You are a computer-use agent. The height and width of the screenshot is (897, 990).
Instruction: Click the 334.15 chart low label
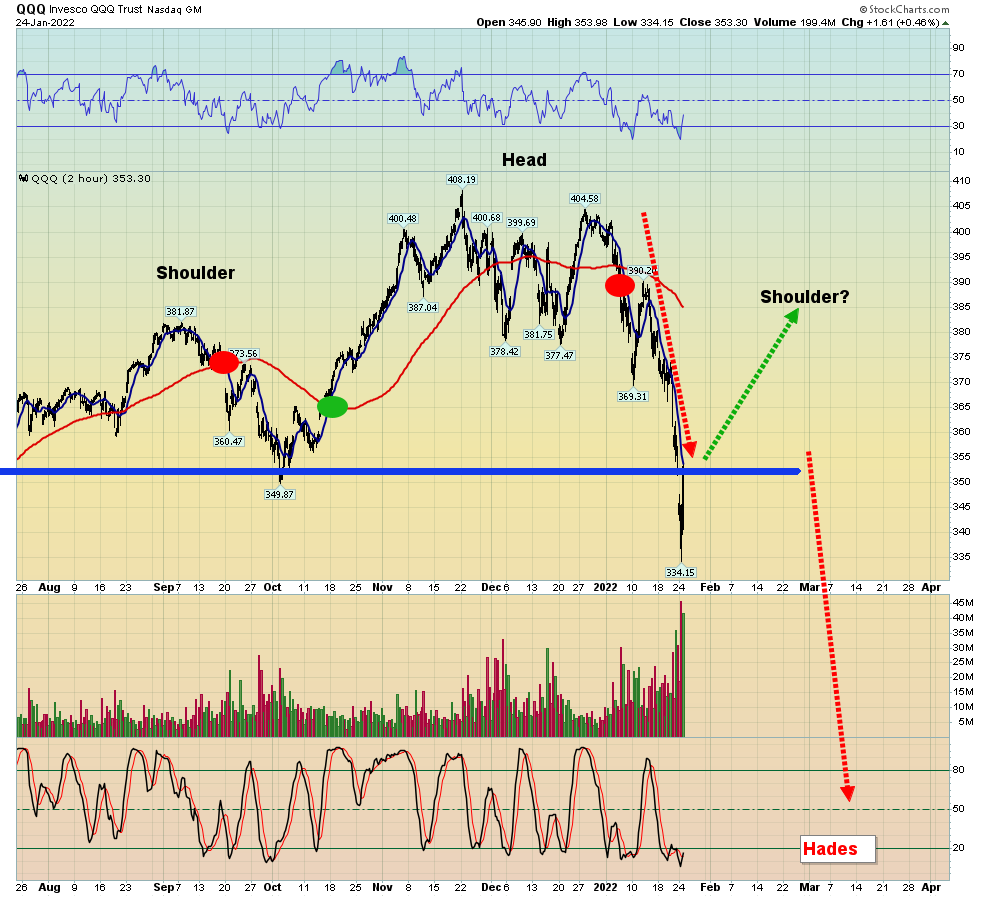pyautogui.click(x=680, y=573)
